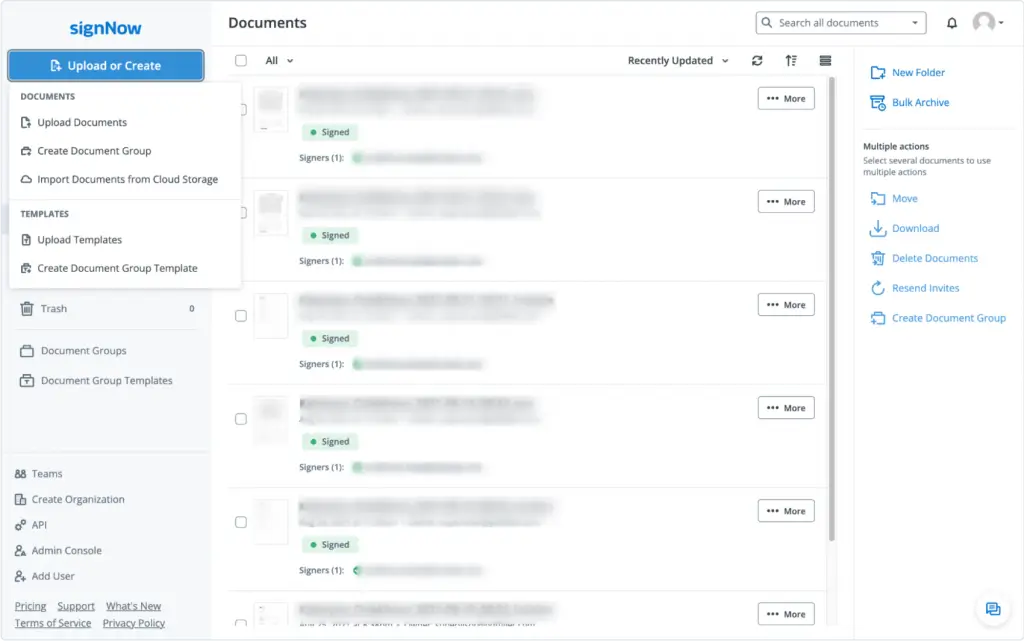The width and height of the screenshot is (1024, 641).
Task: Switch the document list view layout icon
Action: (825, 61)
